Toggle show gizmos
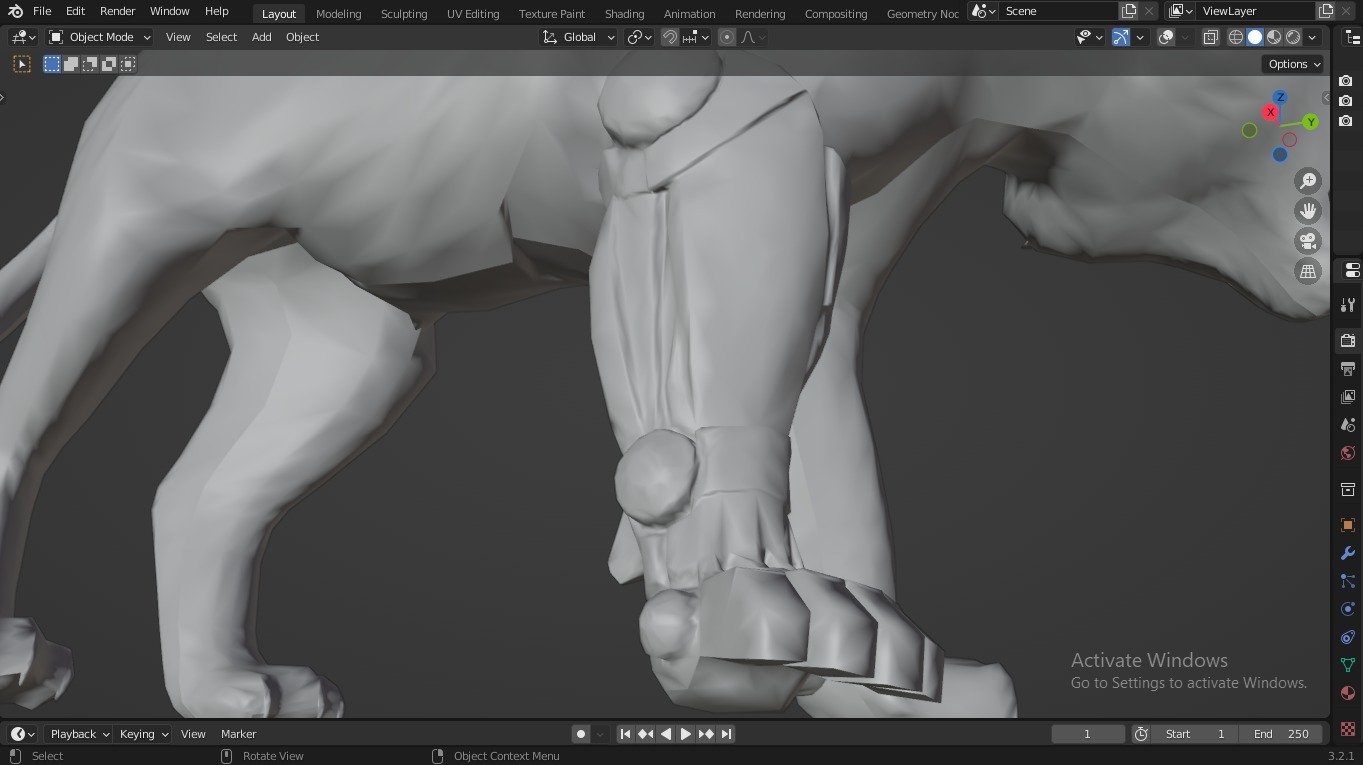1363x765 pixels. [1121, 37]
